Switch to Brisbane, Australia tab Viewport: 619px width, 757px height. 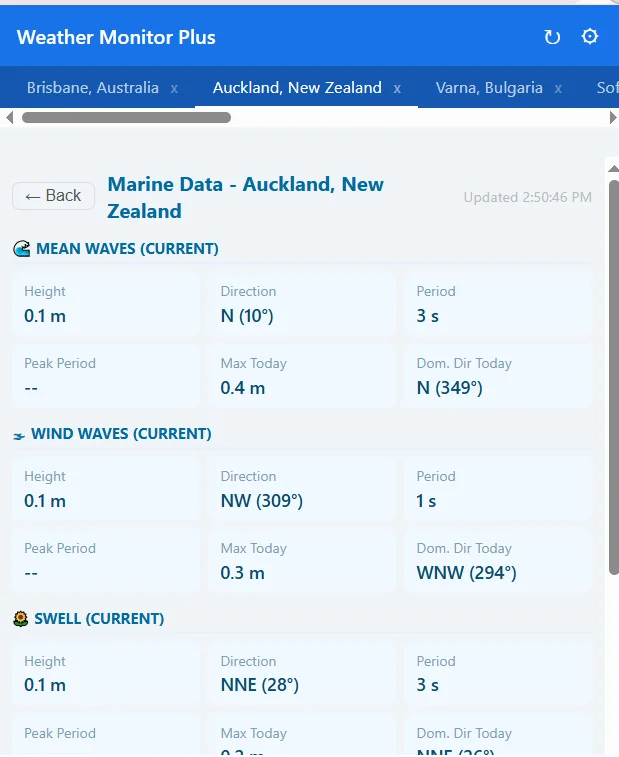coord(93,88)
